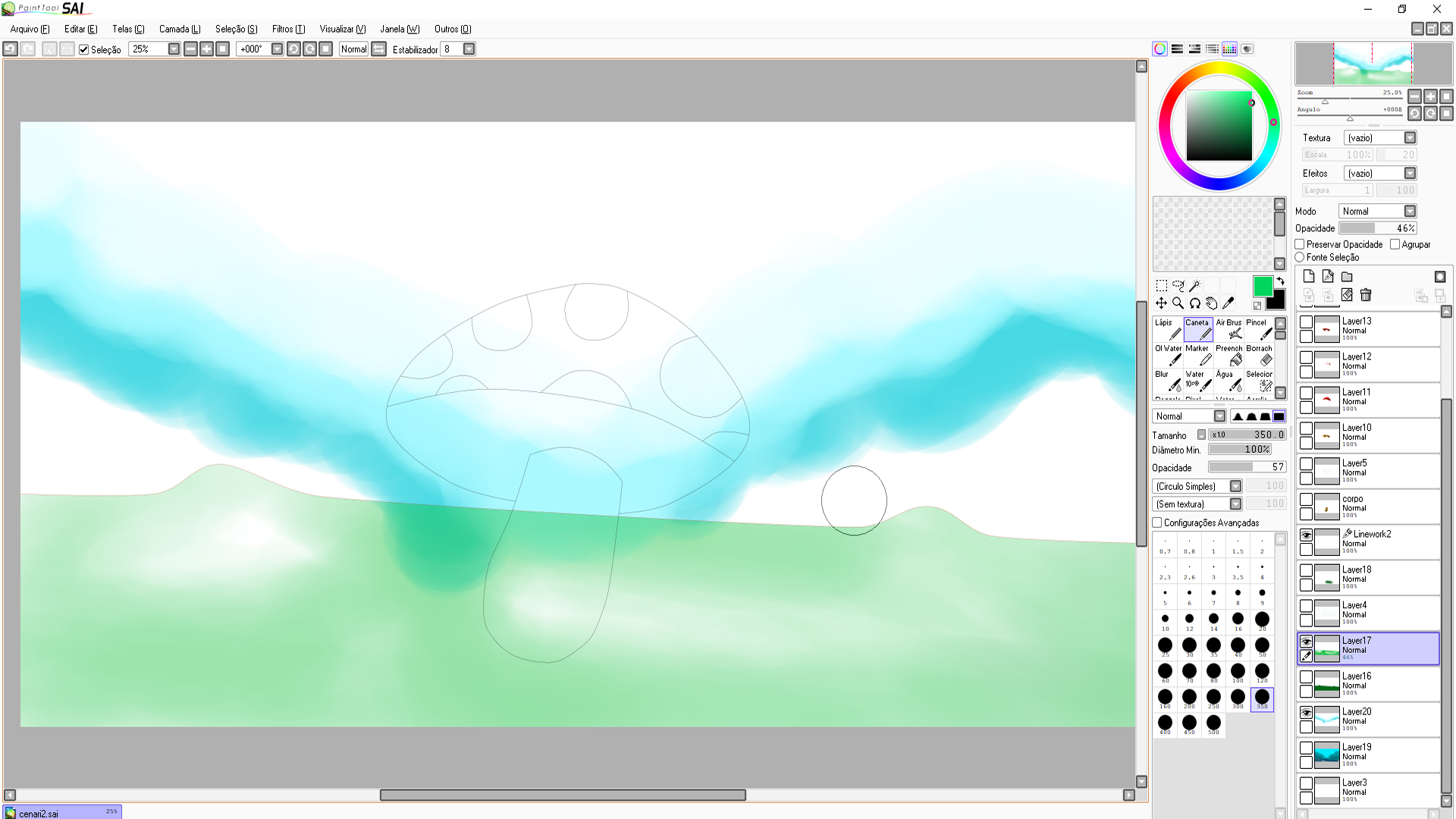This screenshot has width=1456, height=819.
Task: Show the color wheel panel
Action: [x=1159, y=49]
